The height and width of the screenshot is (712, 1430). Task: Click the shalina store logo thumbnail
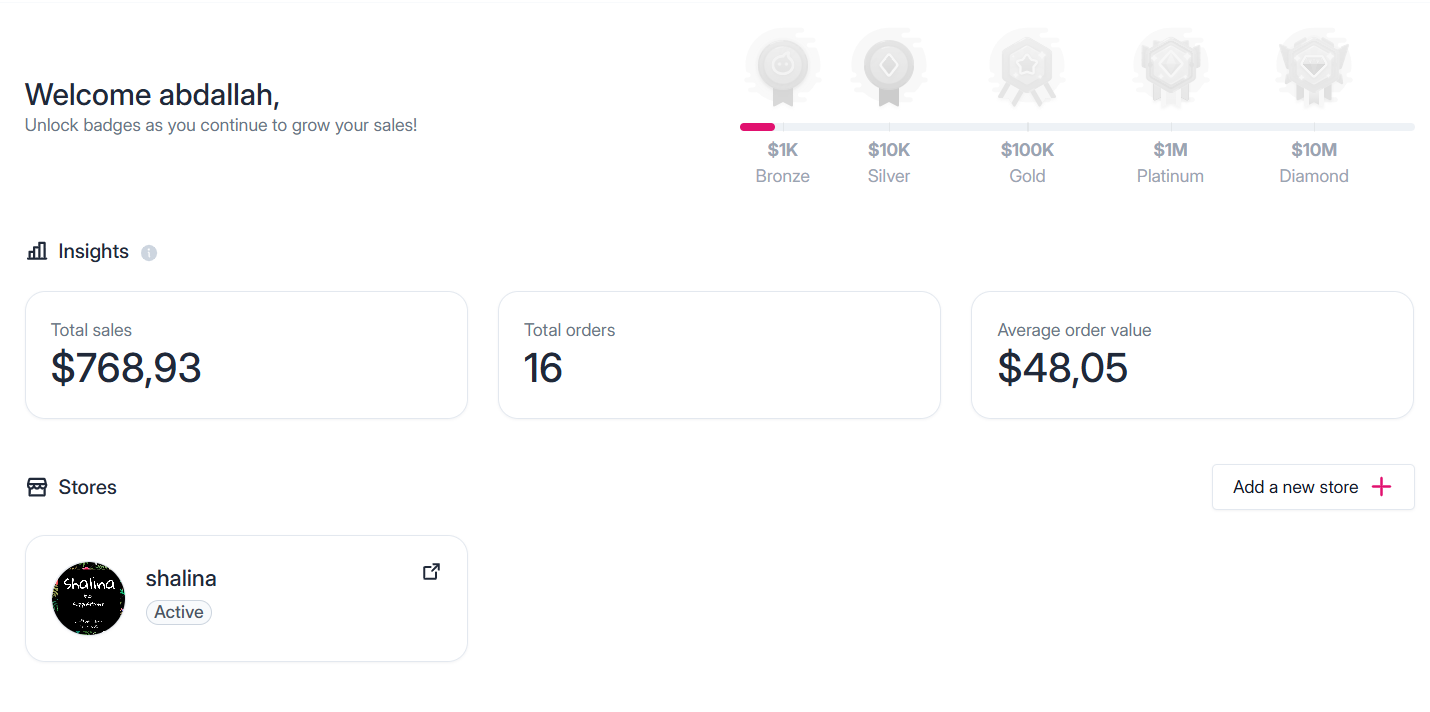tap(89, 598)
